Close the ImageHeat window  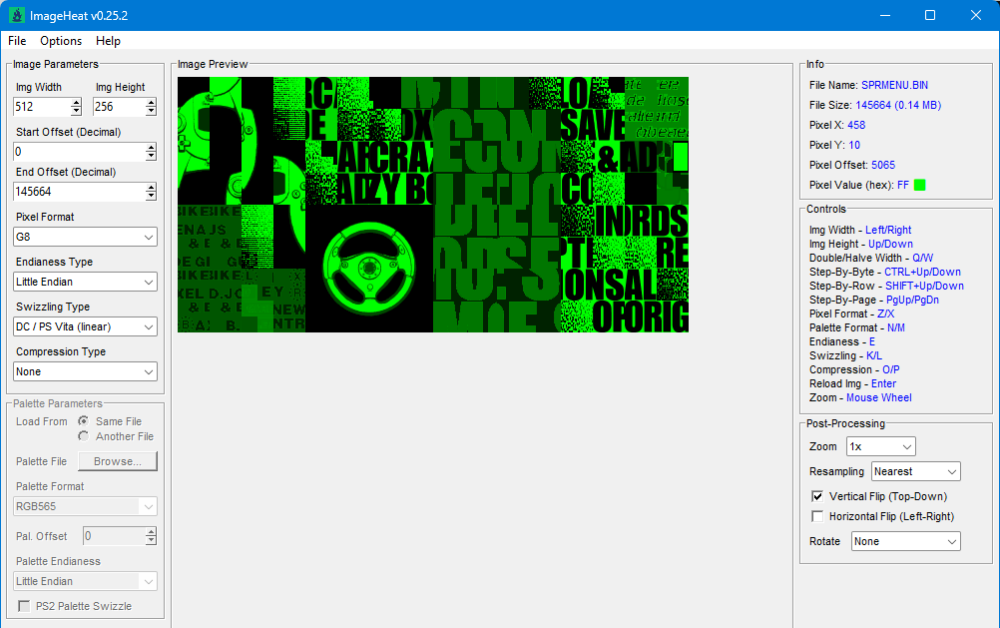pyautogui.click(x=976, y=15)
